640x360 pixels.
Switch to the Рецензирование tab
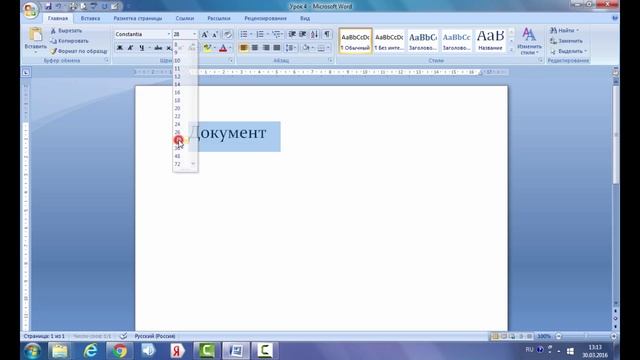pyautogui.click(x=265, y=18)
